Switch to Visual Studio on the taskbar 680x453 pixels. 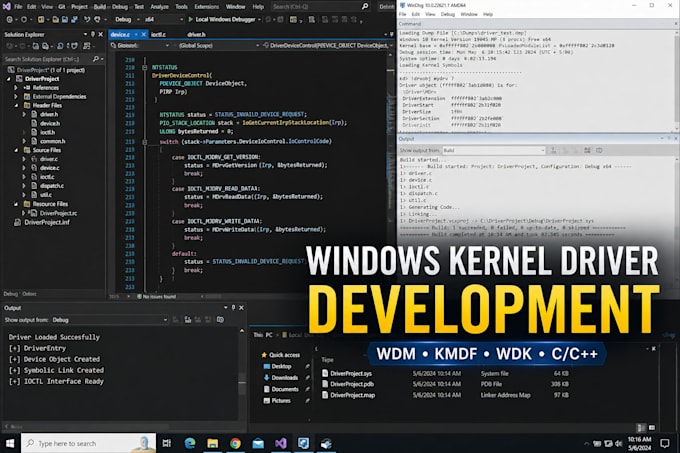281,443
